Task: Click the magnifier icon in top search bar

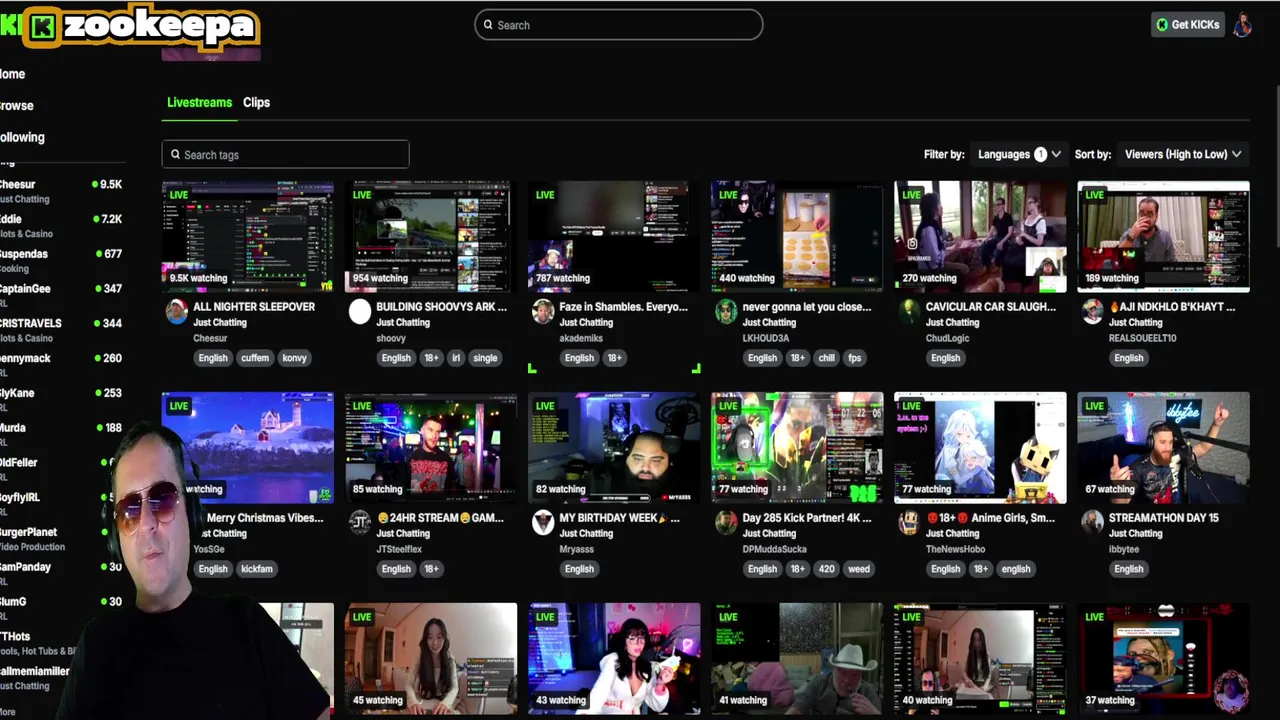Action: click(x=488, y=25)
